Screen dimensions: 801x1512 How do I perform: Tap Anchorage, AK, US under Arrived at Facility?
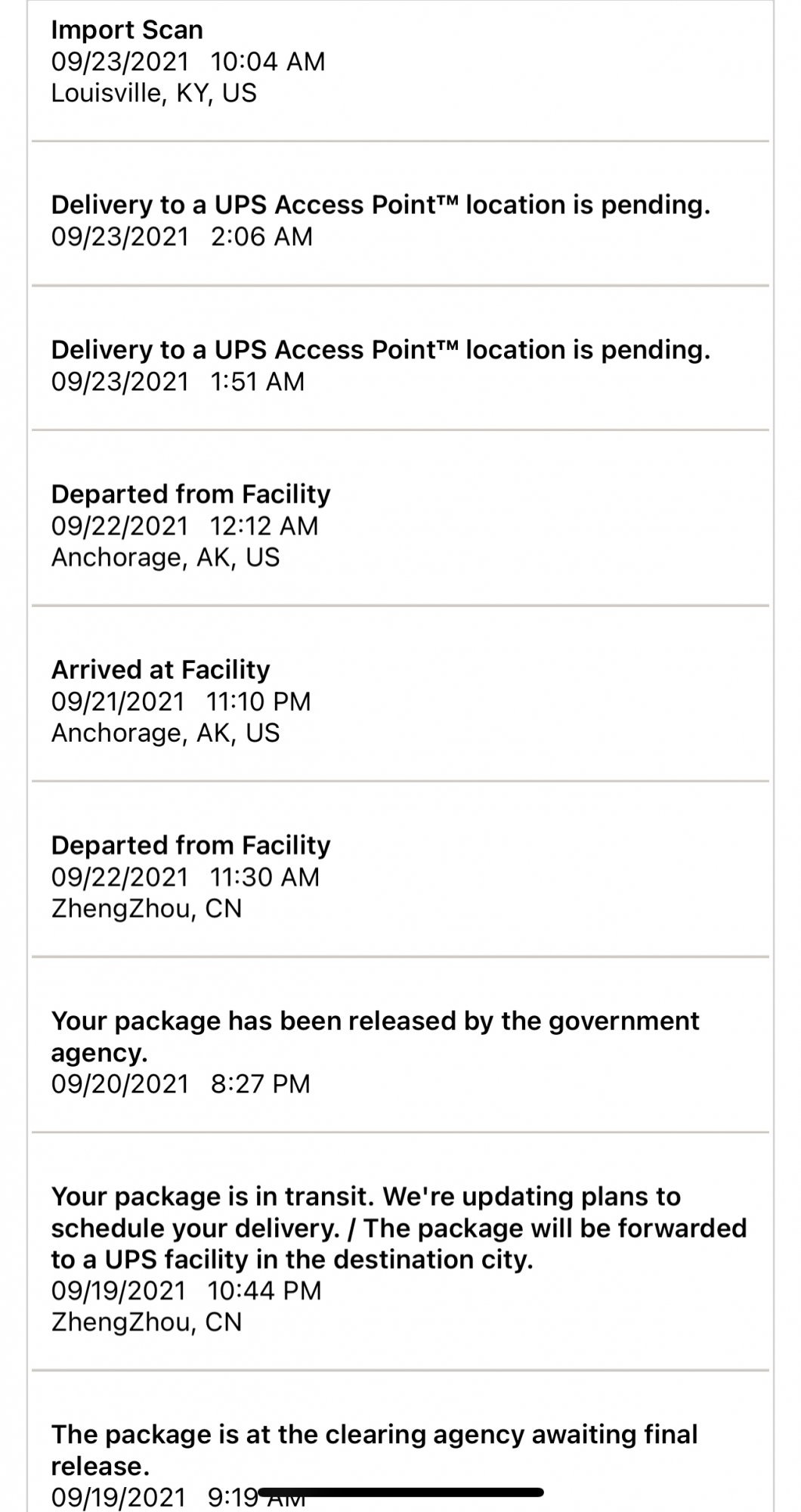[165, 733]
